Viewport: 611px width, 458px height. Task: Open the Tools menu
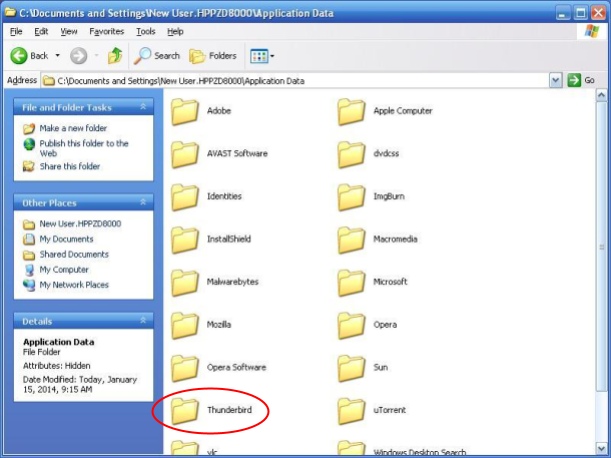(x=146, y=32)
